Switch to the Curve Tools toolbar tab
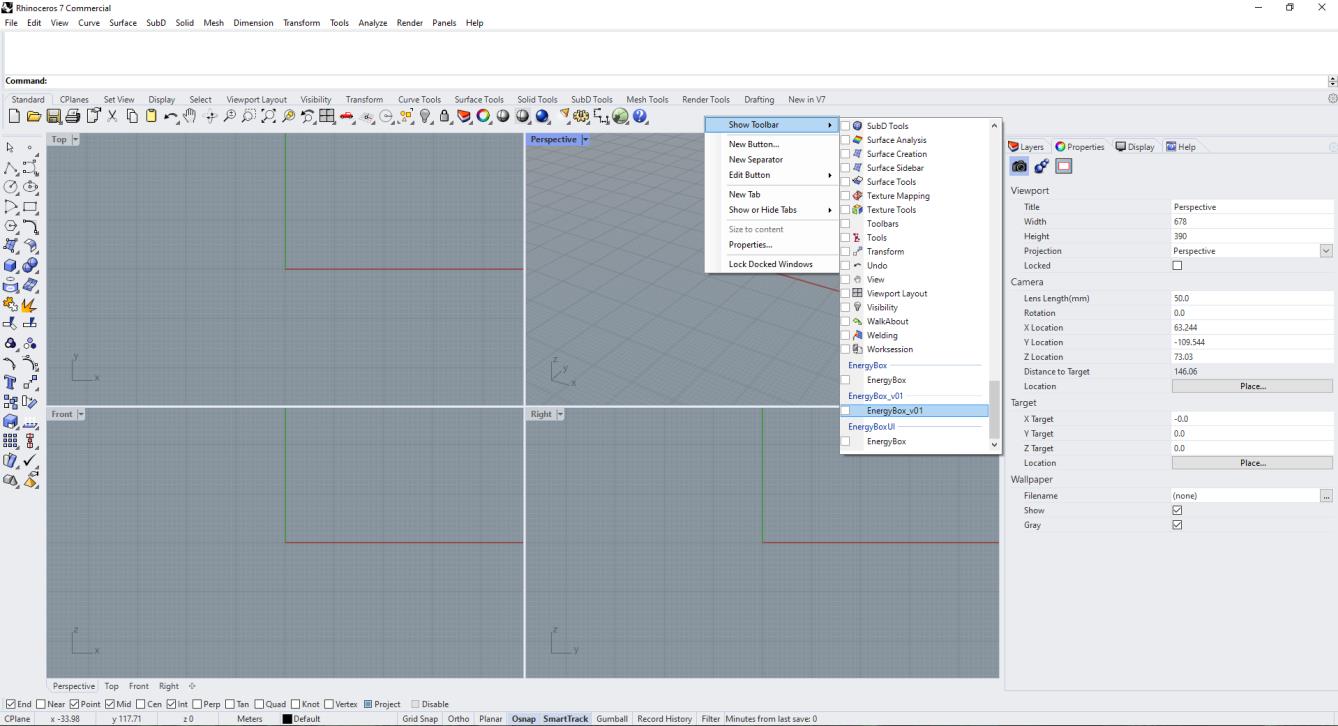 (419, 99)
